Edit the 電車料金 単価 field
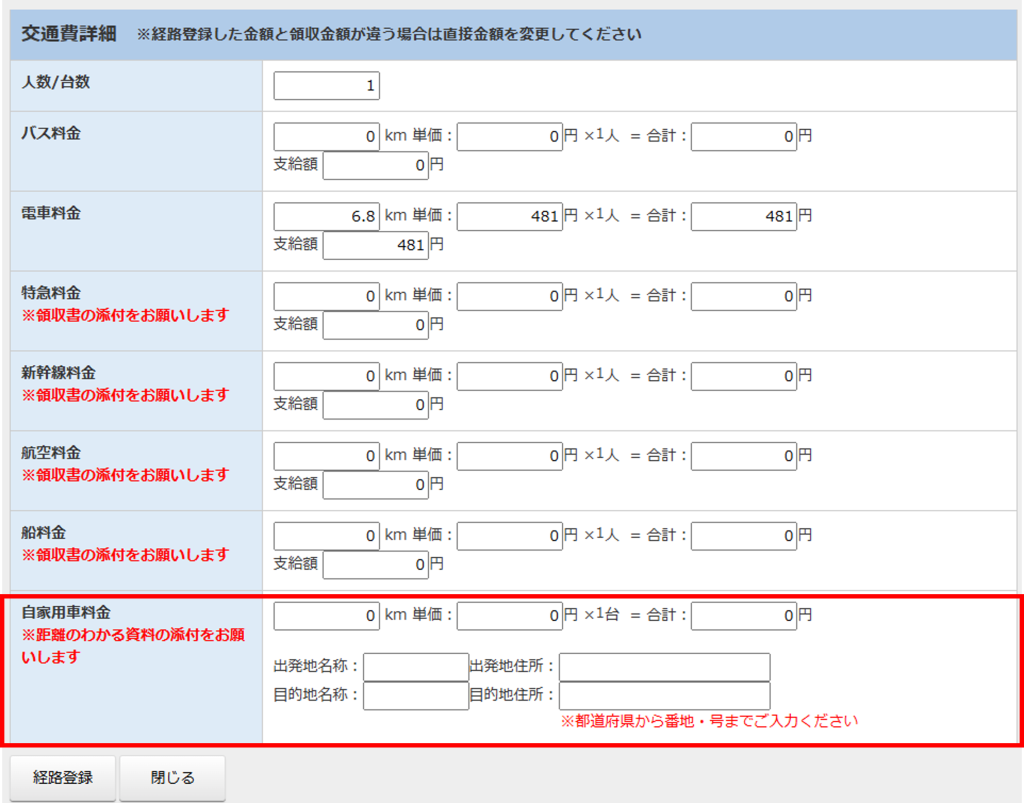The height and width of the screenshot is (803, 1024). click(x=509, y=216)
